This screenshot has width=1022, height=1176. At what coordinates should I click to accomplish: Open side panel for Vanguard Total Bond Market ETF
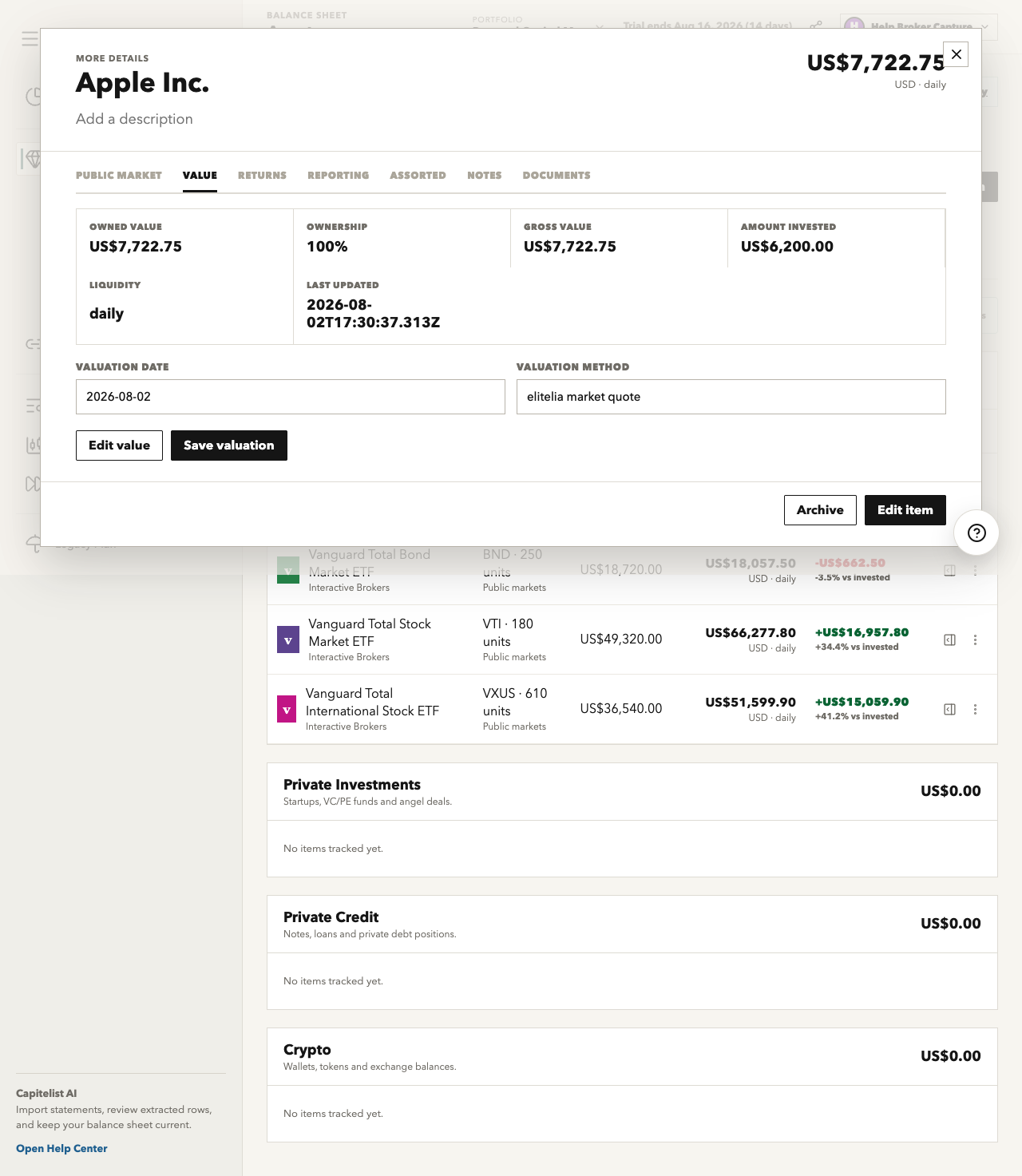(950, 570)
